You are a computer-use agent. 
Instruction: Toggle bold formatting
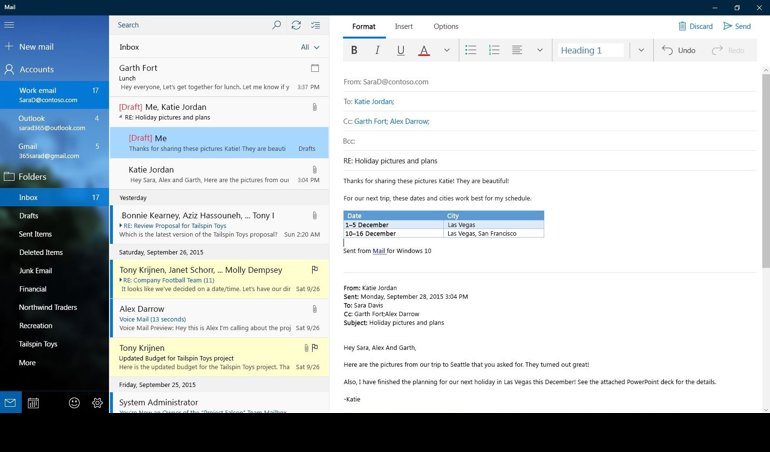354,50
